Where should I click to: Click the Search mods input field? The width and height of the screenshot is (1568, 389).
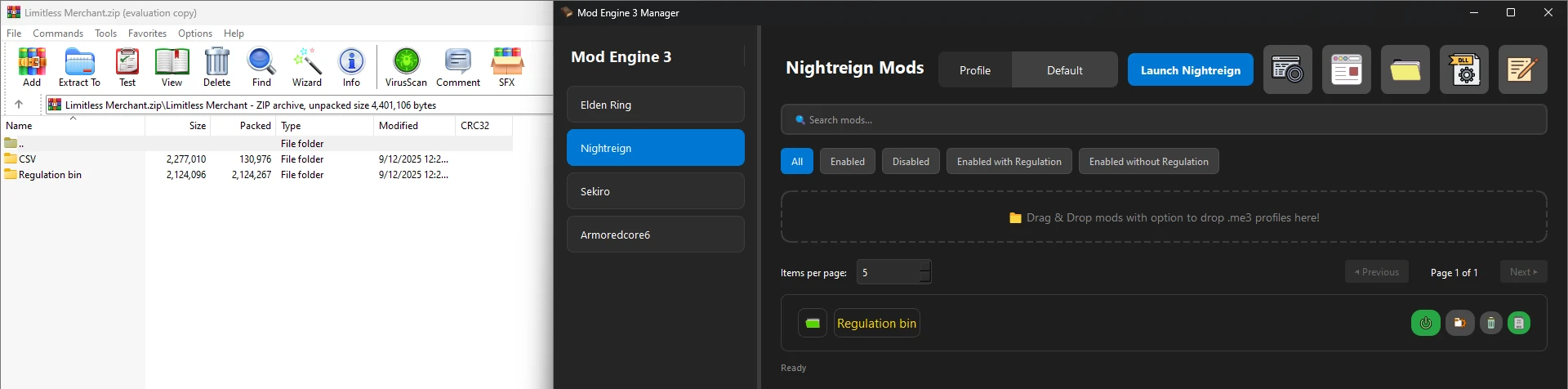(x=1164, y=120)
